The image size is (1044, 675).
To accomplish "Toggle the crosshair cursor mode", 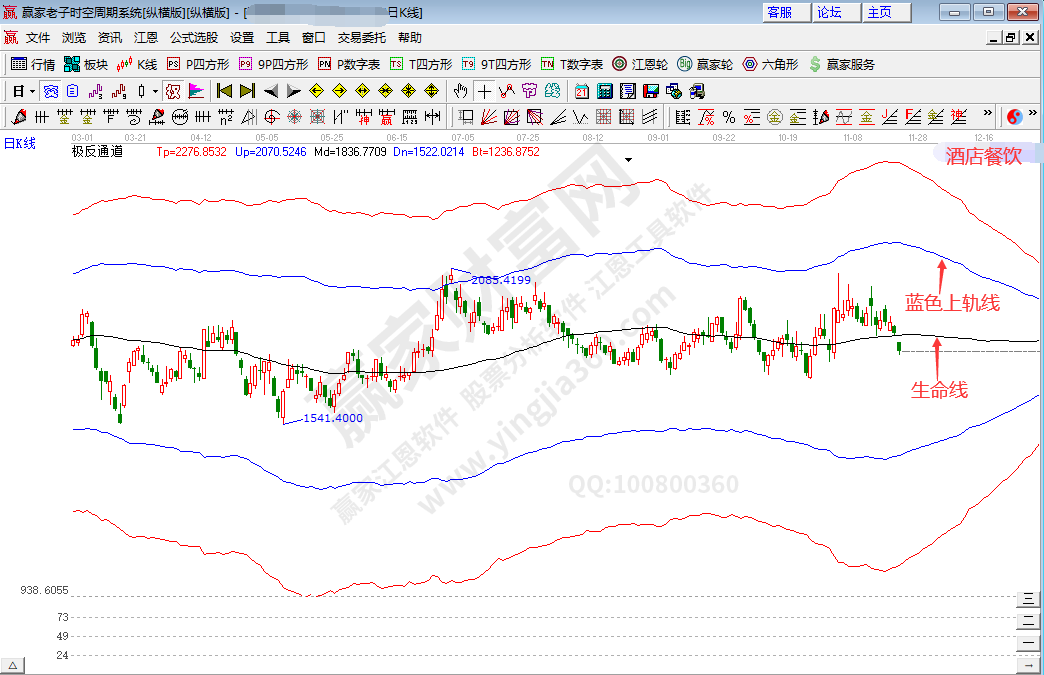I will click(483, 91).
